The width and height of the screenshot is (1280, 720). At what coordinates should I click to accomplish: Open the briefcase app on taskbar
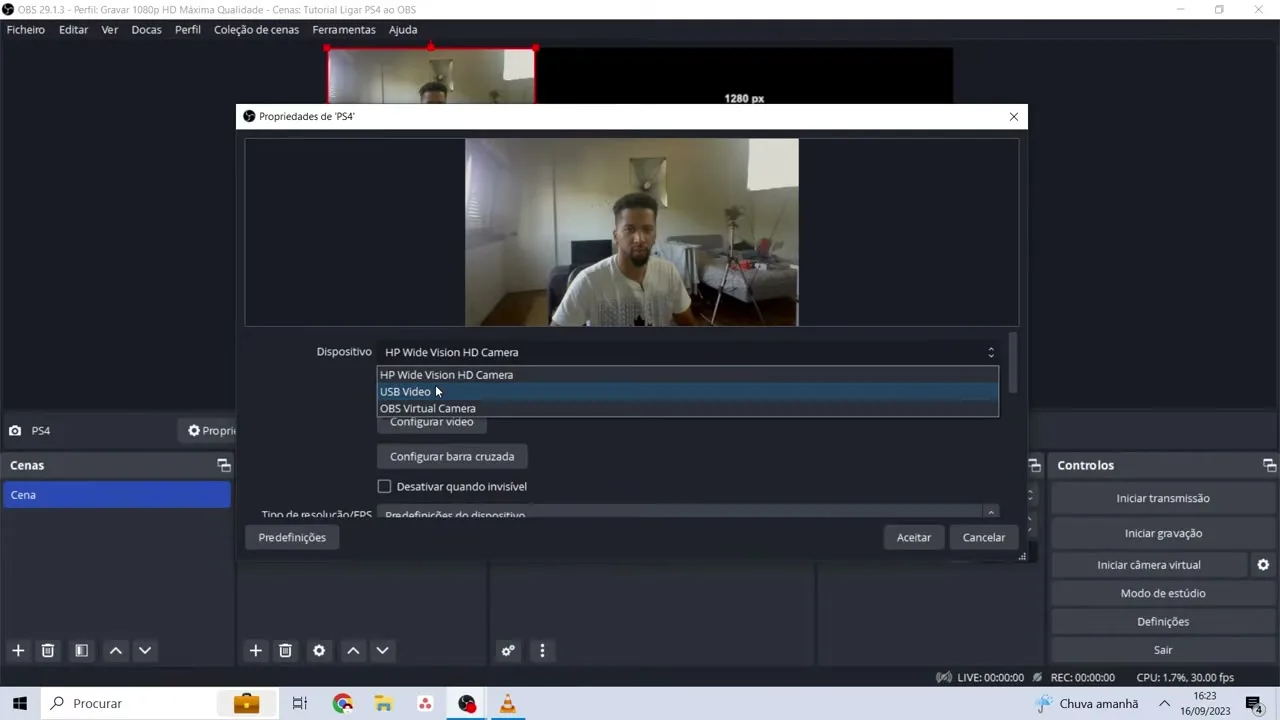click(x=246, y=703)
